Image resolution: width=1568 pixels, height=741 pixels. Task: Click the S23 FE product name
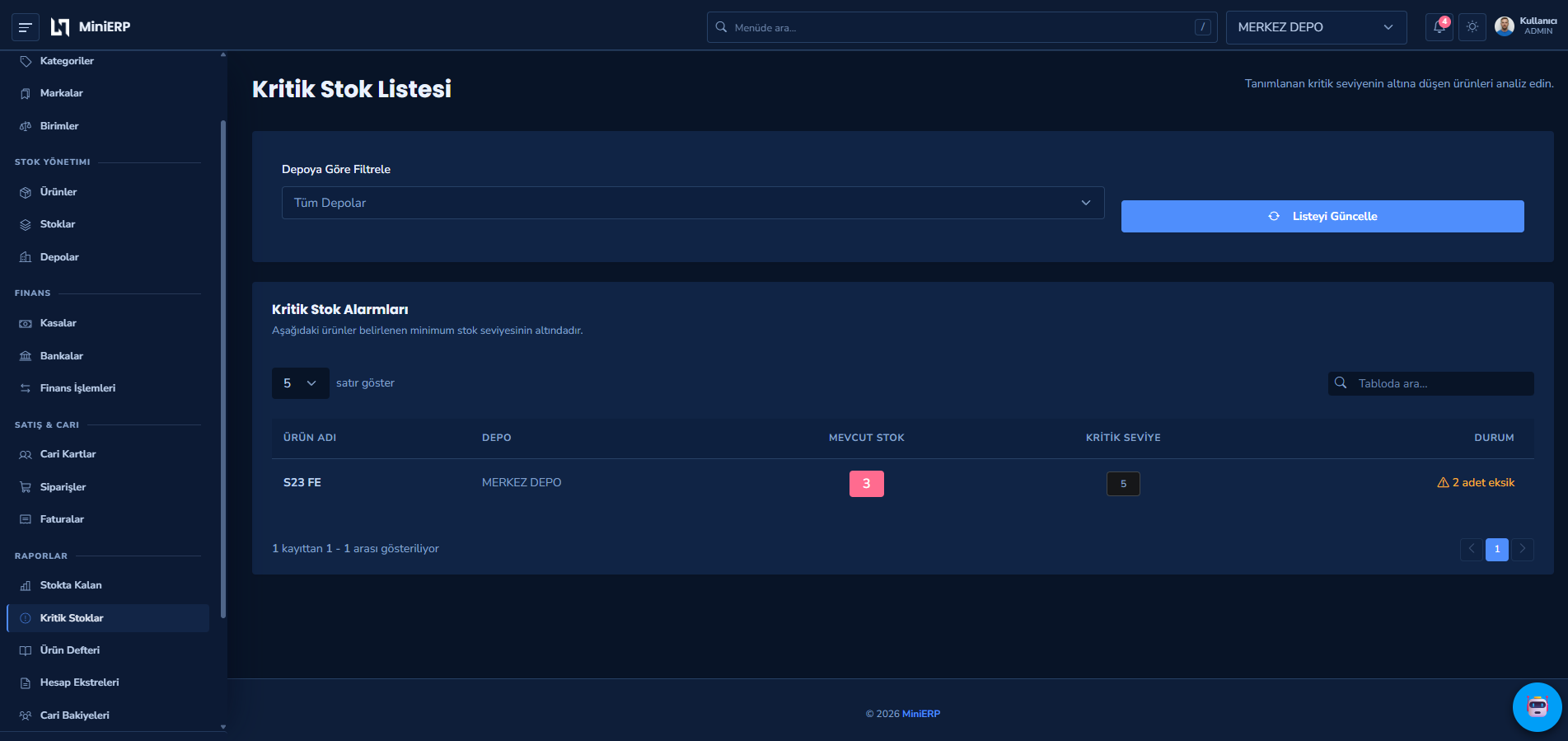pyautogui.click(x=302, y=483)
